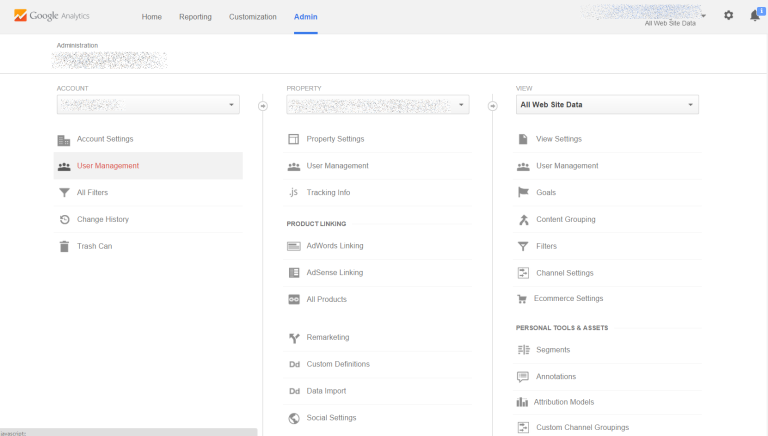Click the Goals flag icon

[x=523, y=192]
